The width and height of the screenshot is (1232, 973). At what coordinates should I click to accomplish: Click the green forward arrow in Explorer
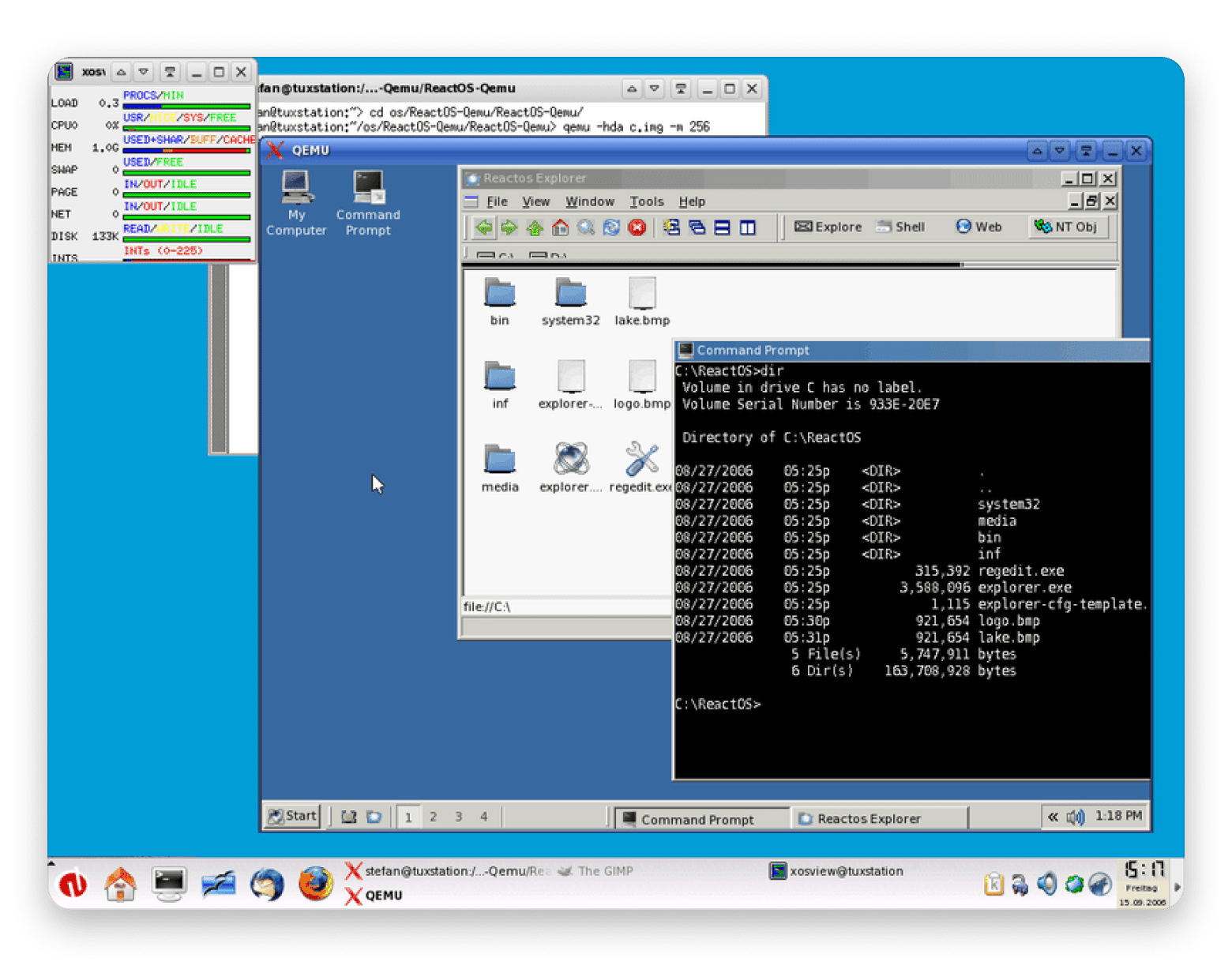pos(509,227)
